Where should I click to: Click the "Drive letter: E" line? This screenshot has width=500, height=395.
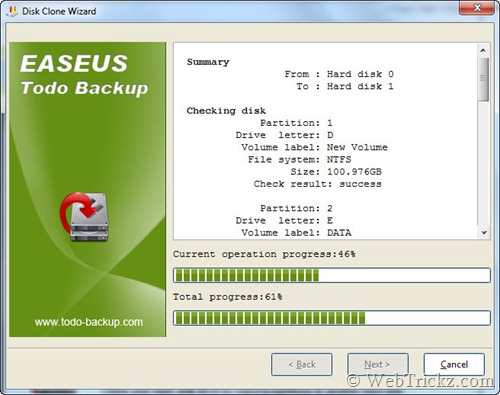284,220
